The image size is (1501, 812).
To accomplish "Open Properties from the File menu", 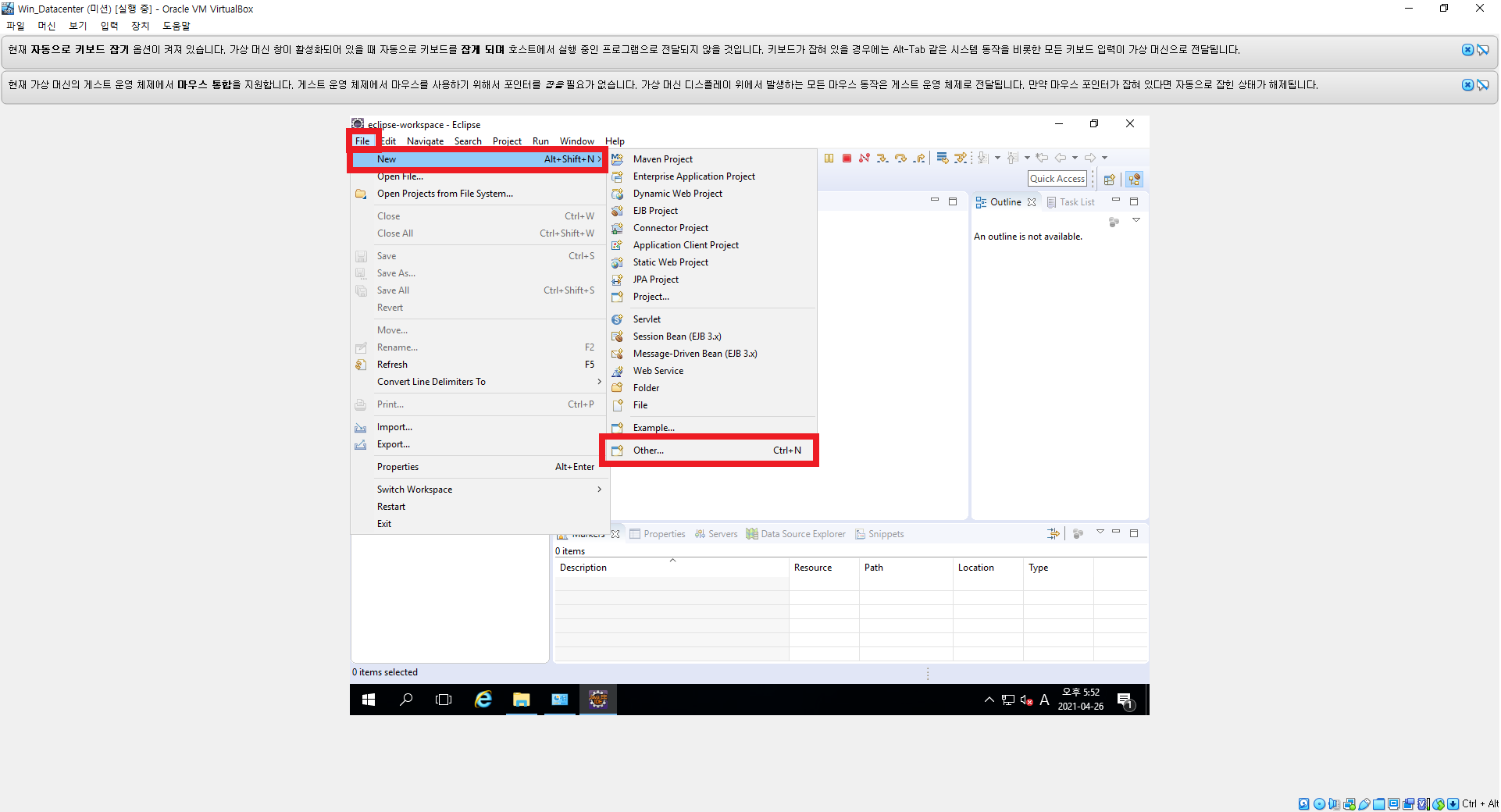I will click(x=480, y=467).
